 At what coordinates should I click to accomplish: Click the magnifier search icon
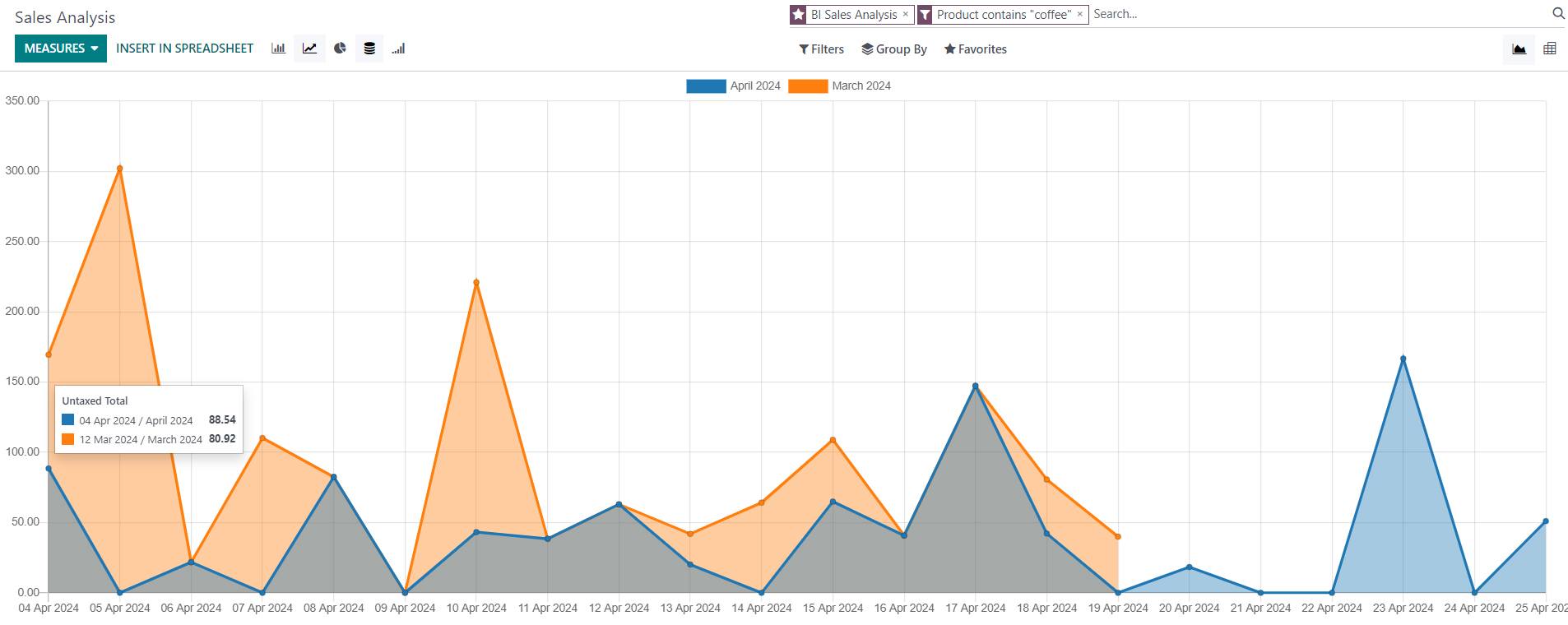pos(1558,13)
